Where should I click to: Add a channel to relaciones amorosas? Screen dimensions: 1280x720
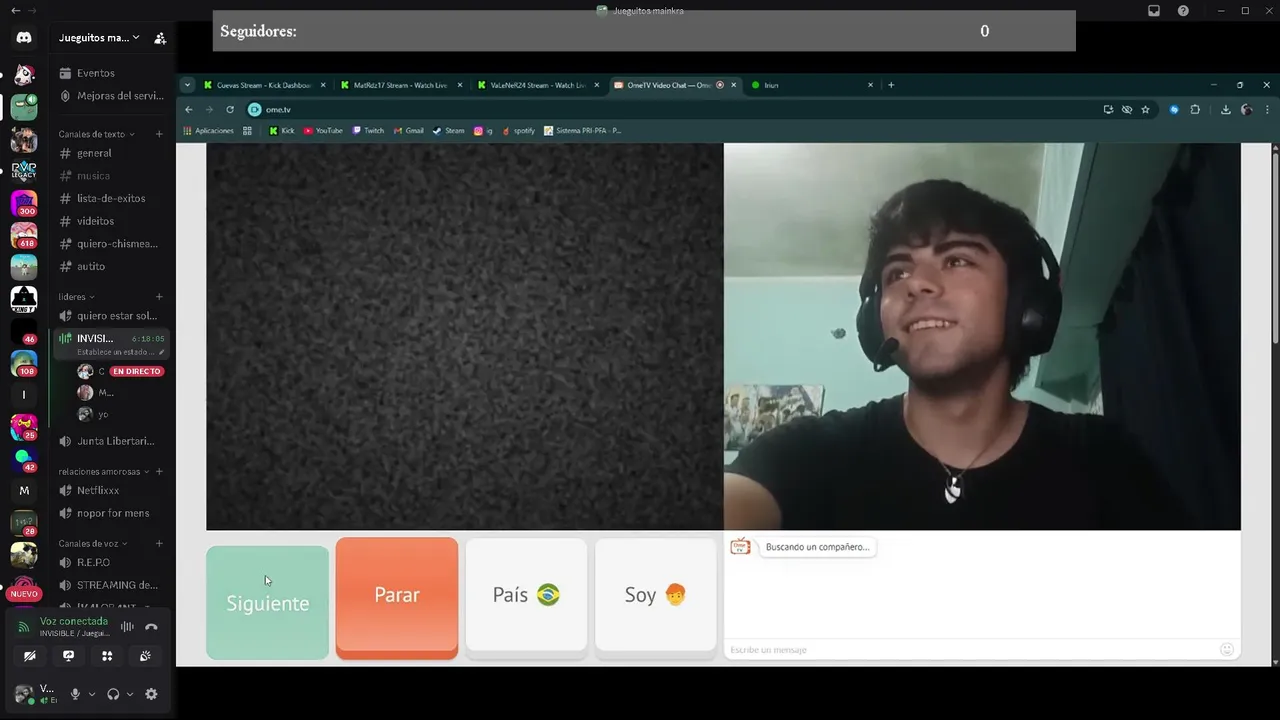click(159, 471)
